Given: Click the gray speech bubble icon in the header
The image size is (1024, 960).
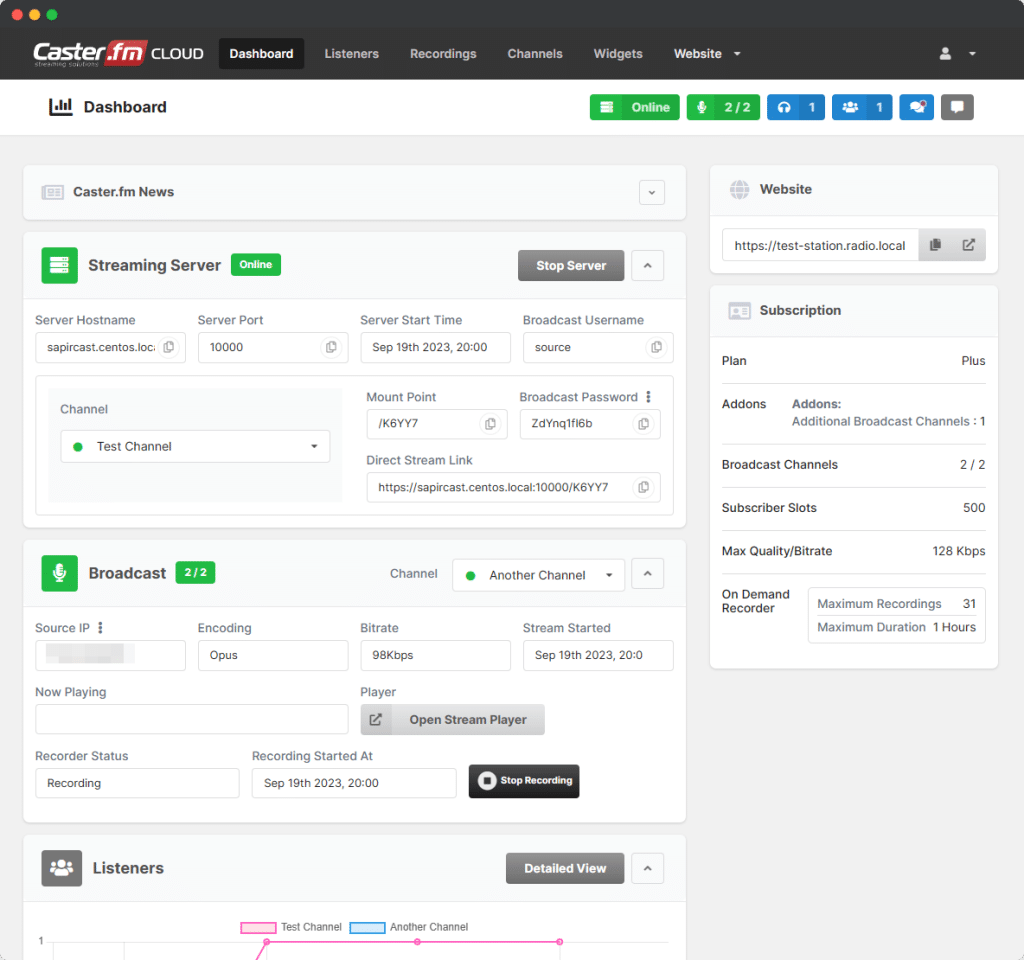Looking at the screenshot, I should point(957,107).
